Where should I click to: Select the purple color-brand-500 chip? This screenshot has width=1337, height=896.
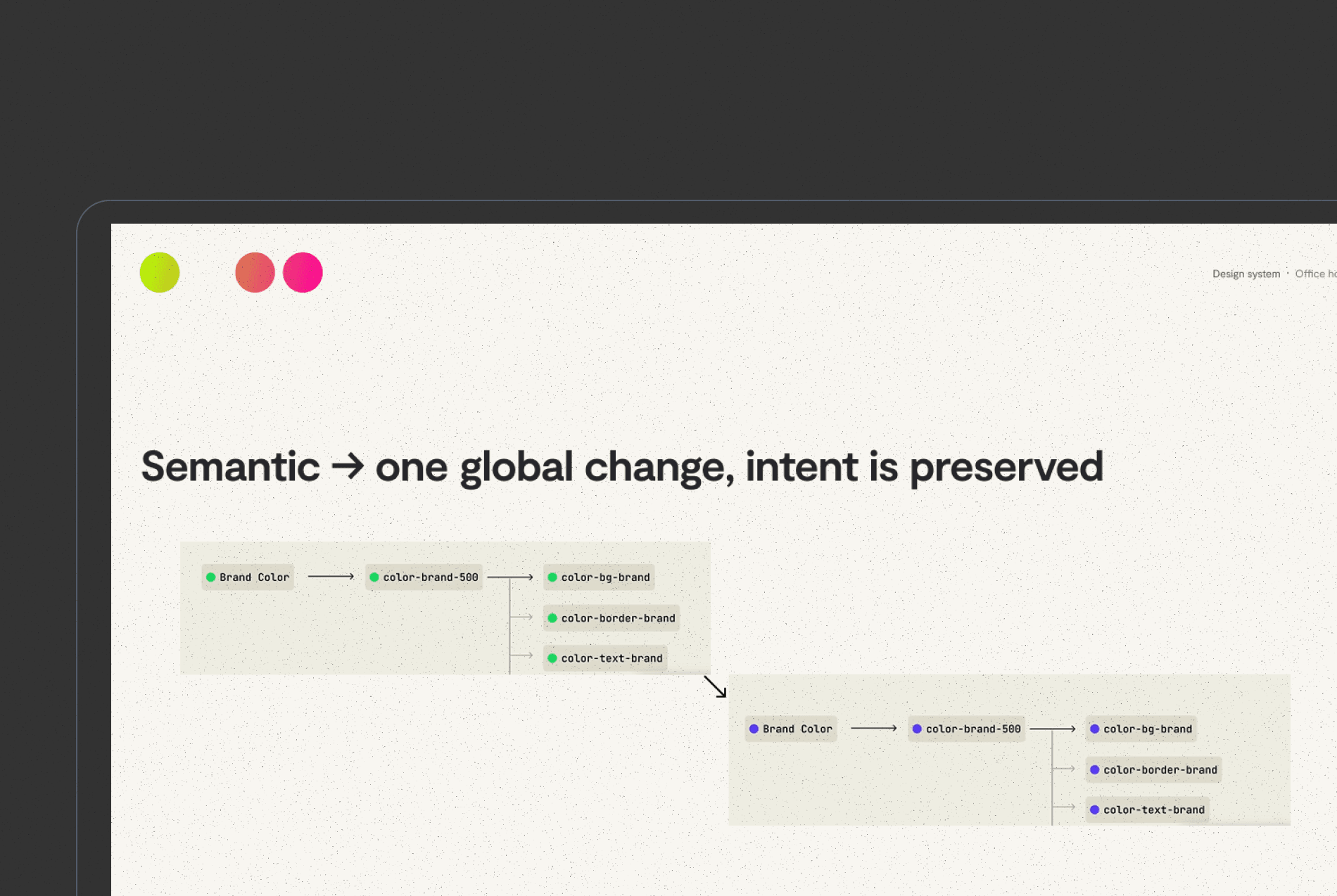[x=967, y=729]
